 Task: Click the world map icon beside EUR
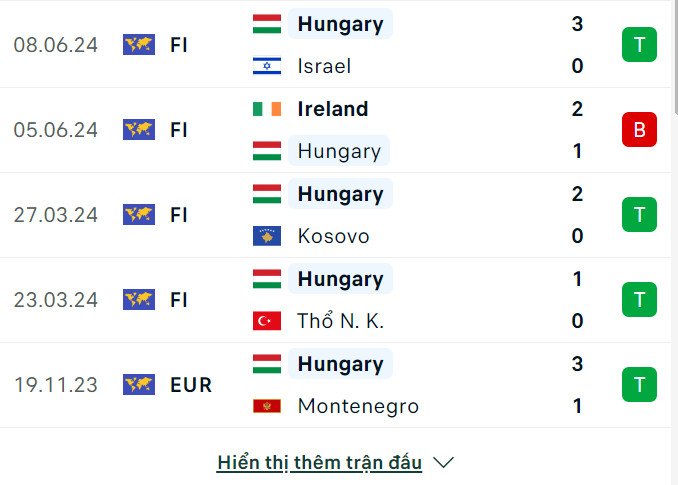pos(139,385)
